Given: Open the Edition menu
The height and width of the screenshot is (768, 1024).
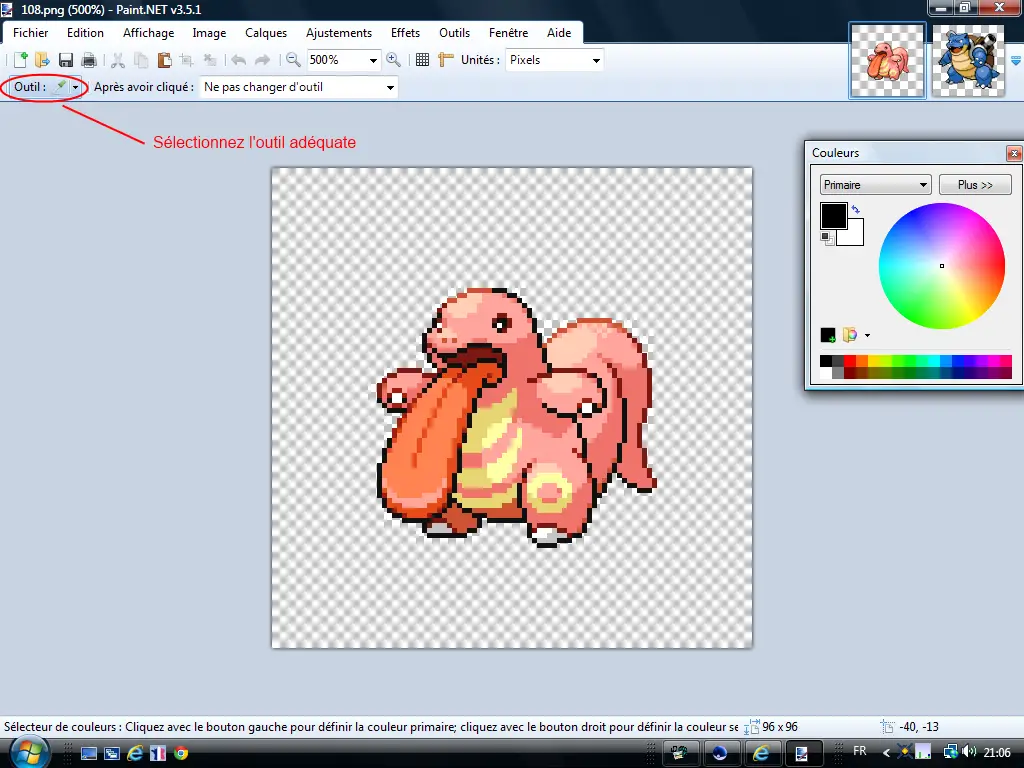Looking at the screenshot, I should 85,33.
